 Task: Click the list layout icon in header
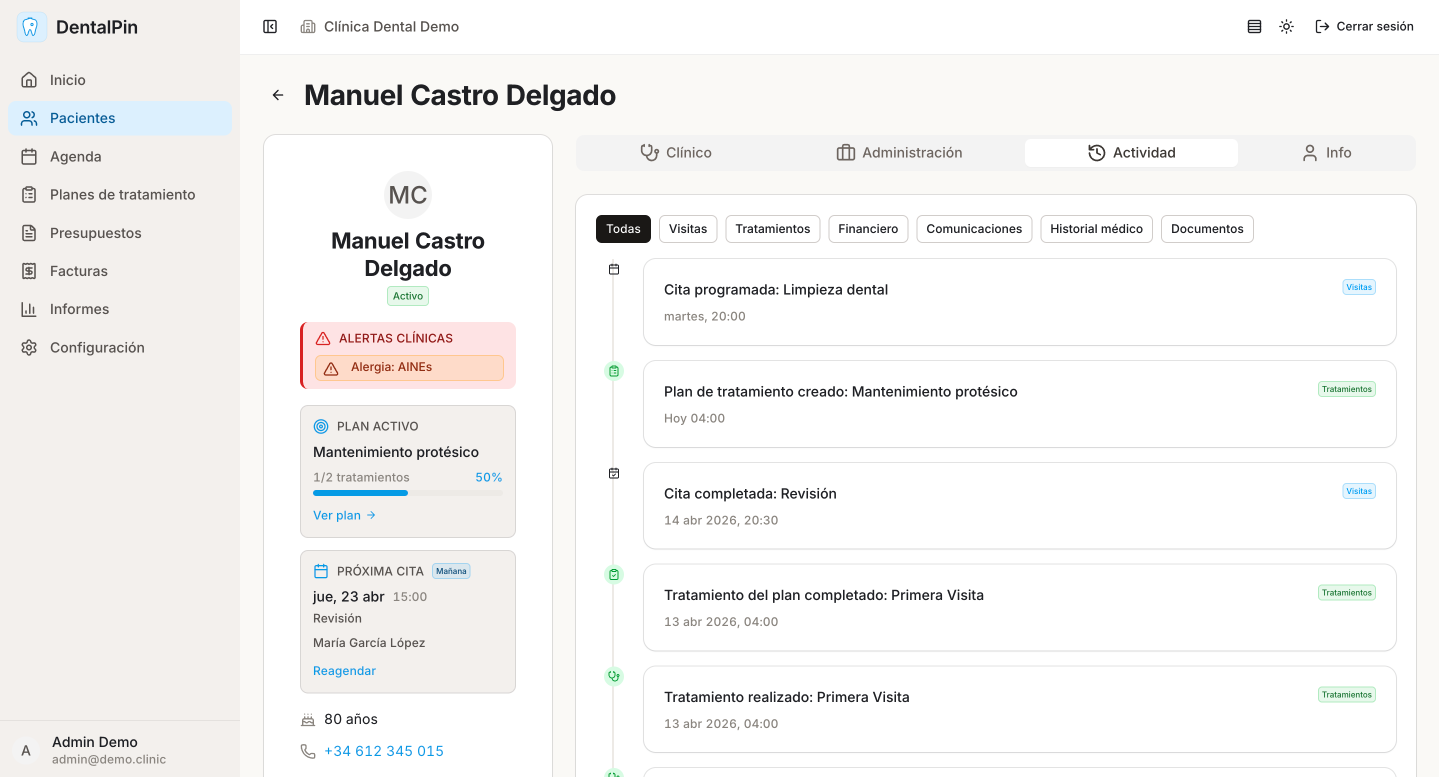click(1254, 27)
